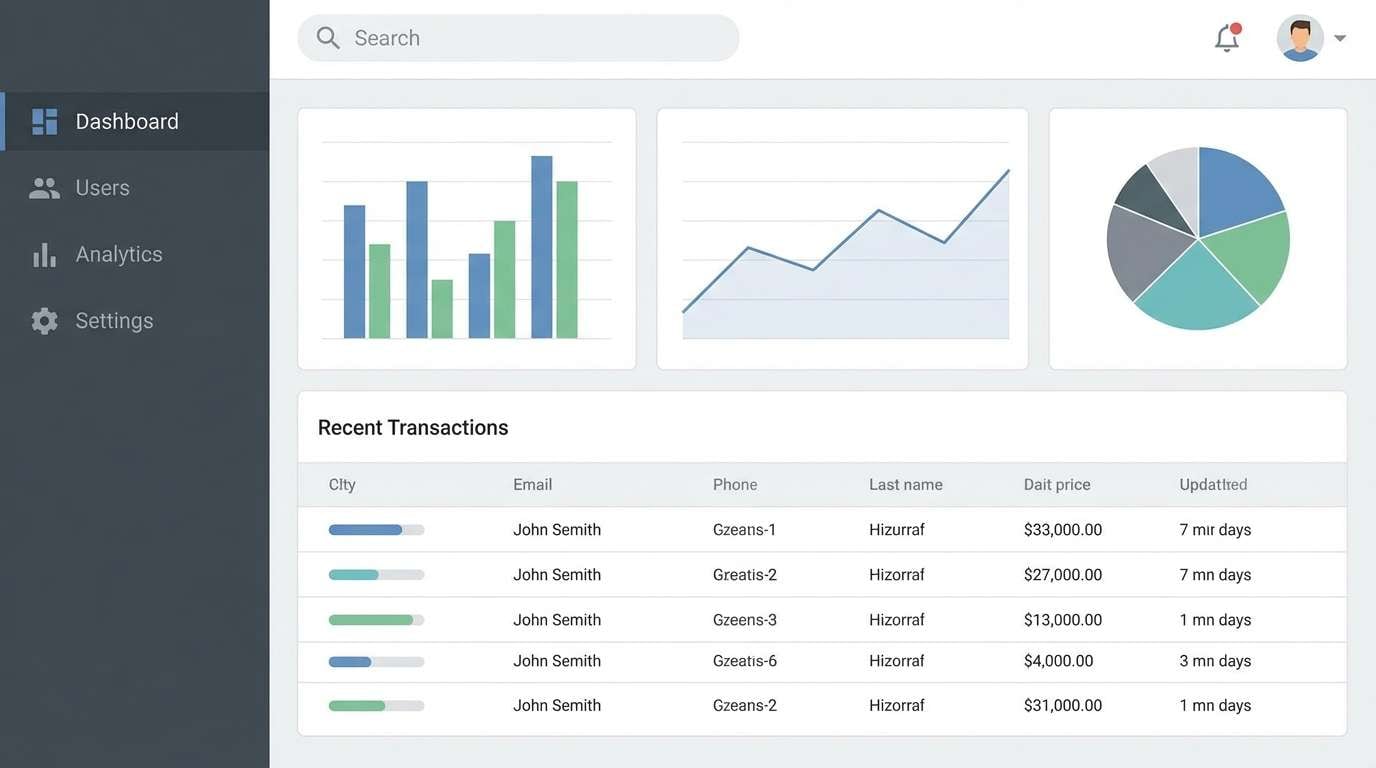The image size is (1376, 768).
Task: Select the pie chart widget
Action: pyautogui.click(x=1197, y=238)
